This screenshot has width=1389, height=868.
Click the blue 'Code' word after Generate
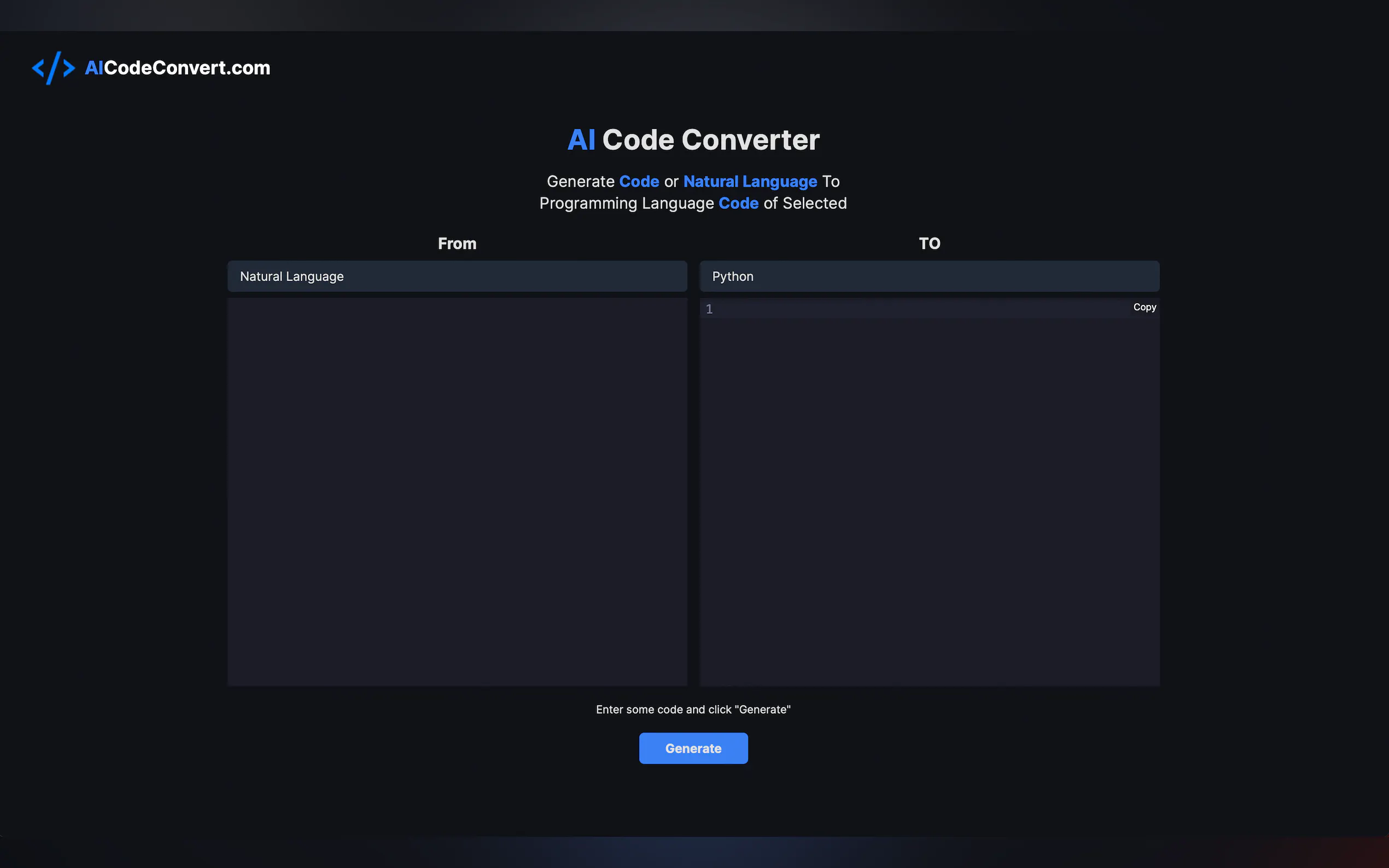tap(639, 181)
